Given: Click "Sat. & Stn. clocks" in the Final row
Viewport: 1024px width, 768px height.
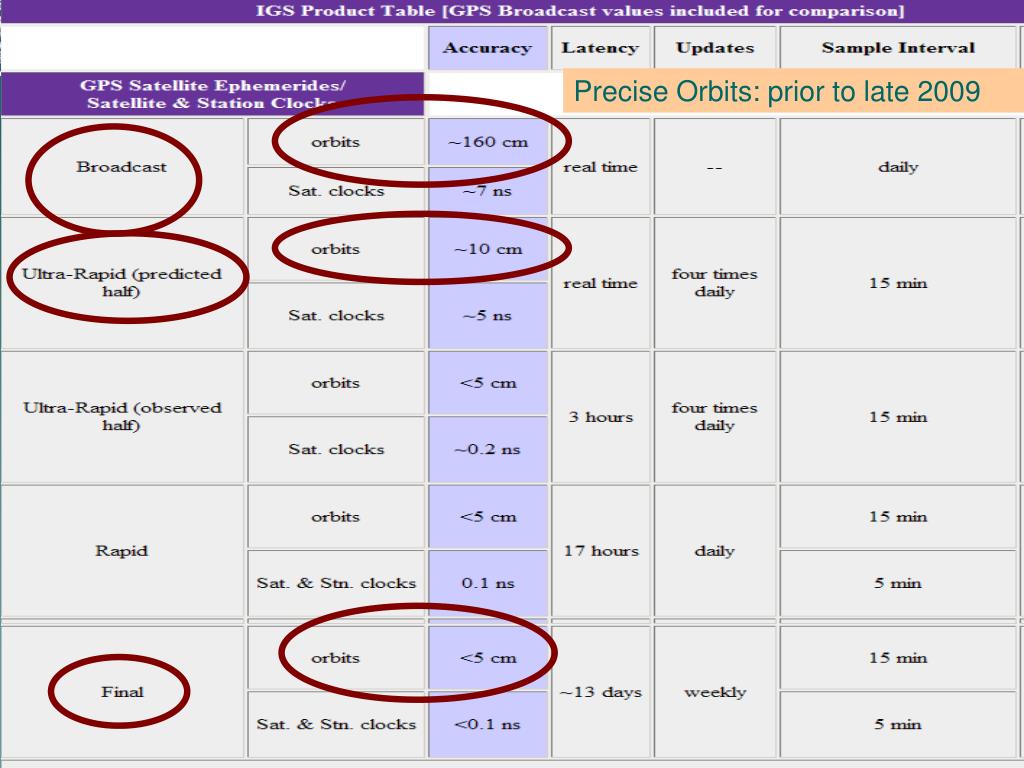Looking at the screenshot, I should (x=336, y=724).
